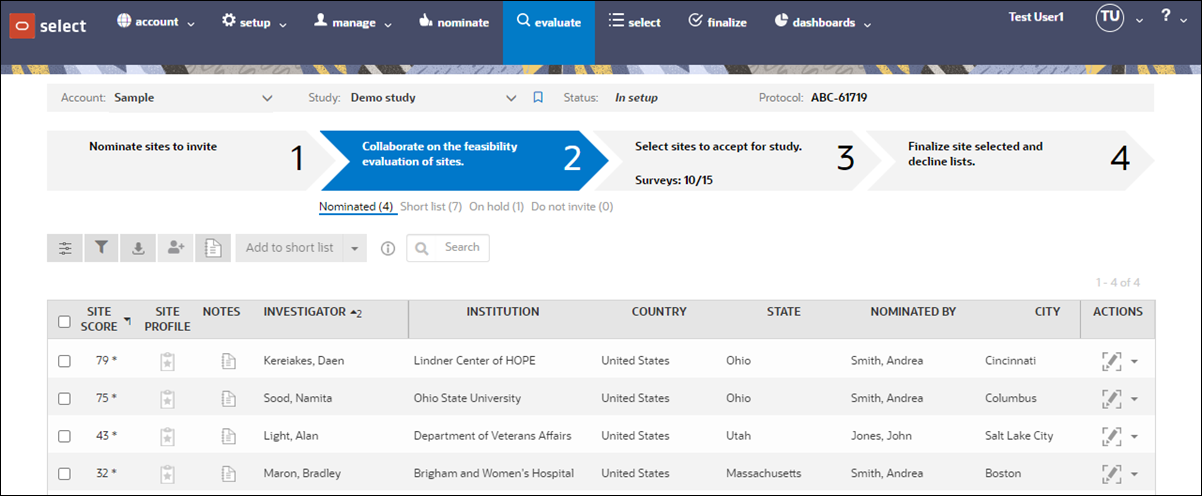1202x496 pixels.
Task: Open the column settings sliders icon
Action: (x=65, y=248)
